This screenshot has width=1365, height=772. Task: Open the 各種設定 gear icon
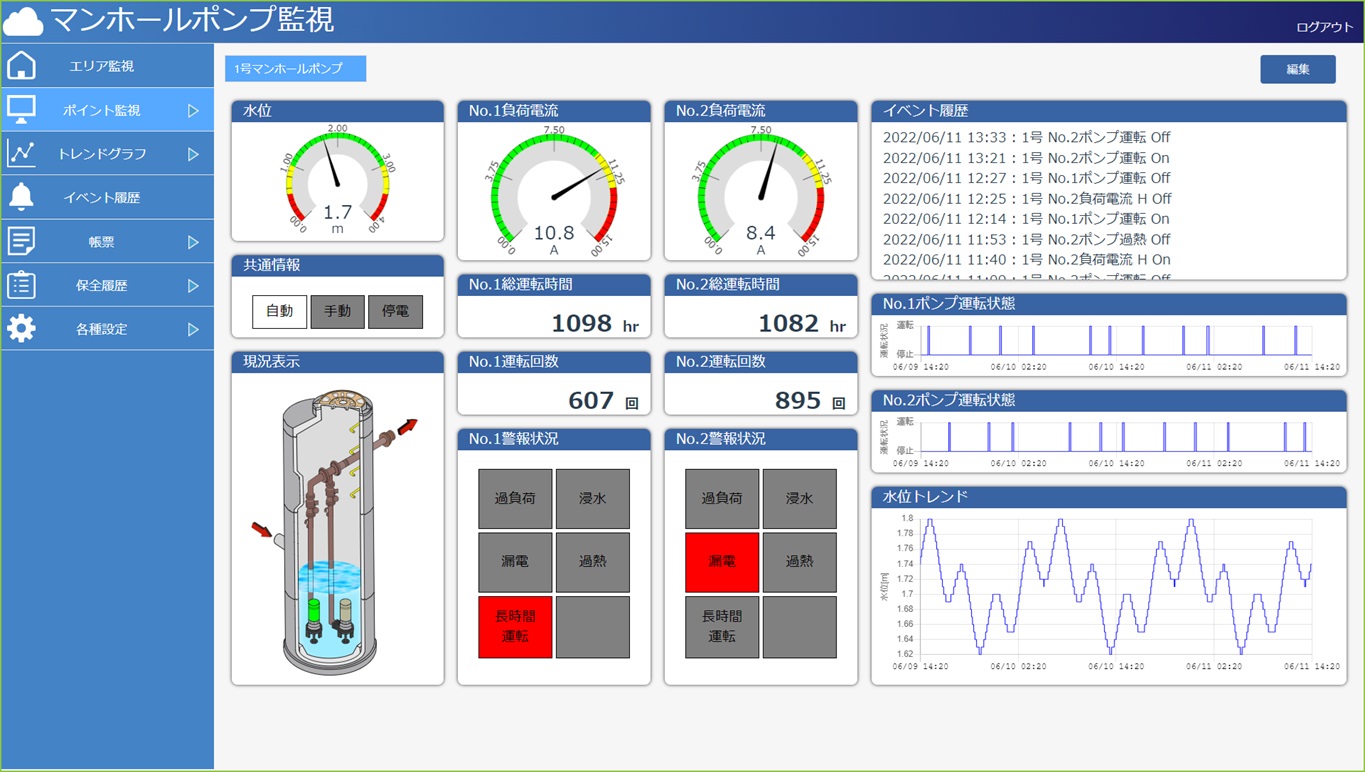21,329
